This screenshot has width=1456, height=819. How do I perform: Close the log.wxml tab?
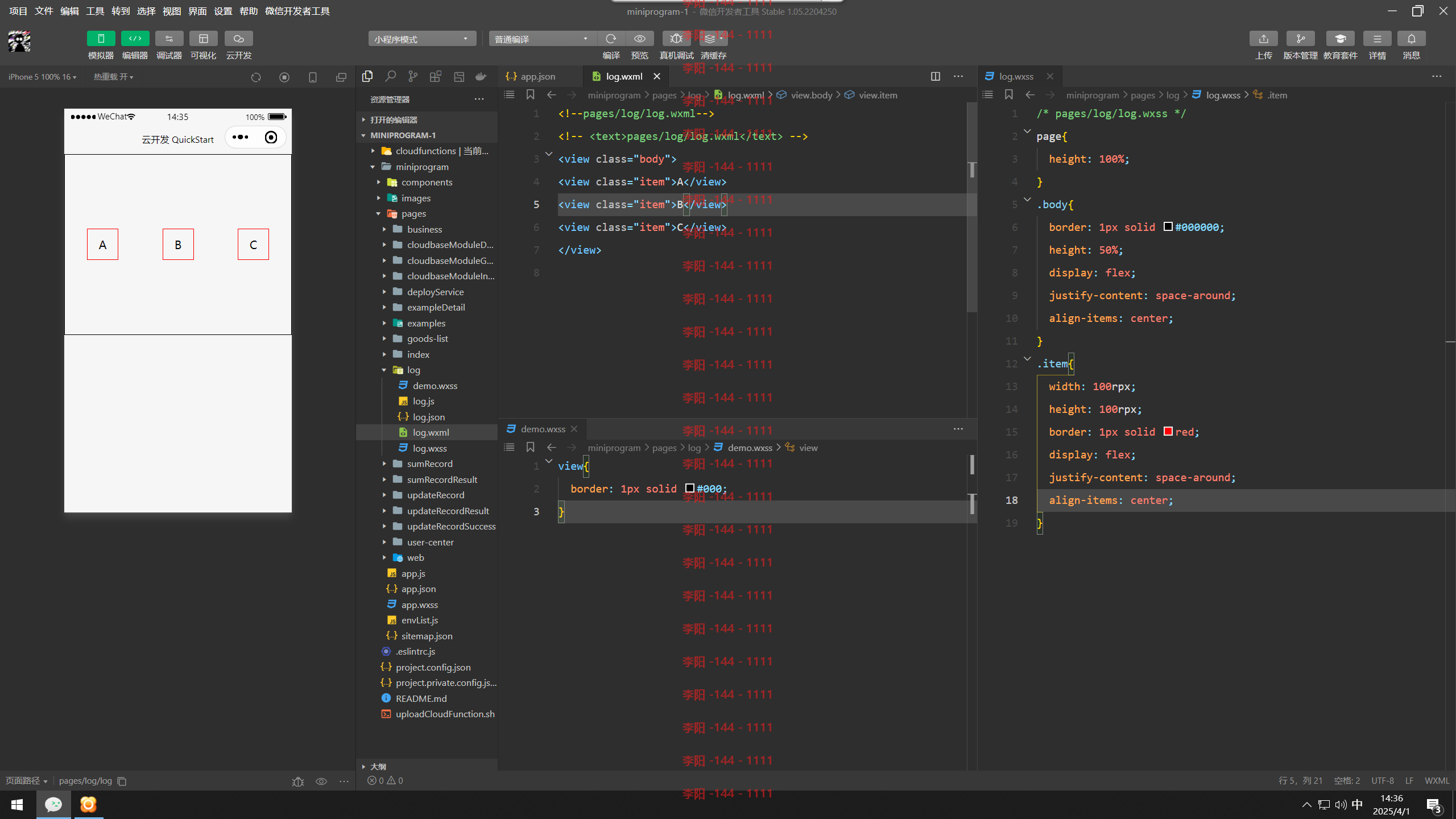(x=657, y=76)
